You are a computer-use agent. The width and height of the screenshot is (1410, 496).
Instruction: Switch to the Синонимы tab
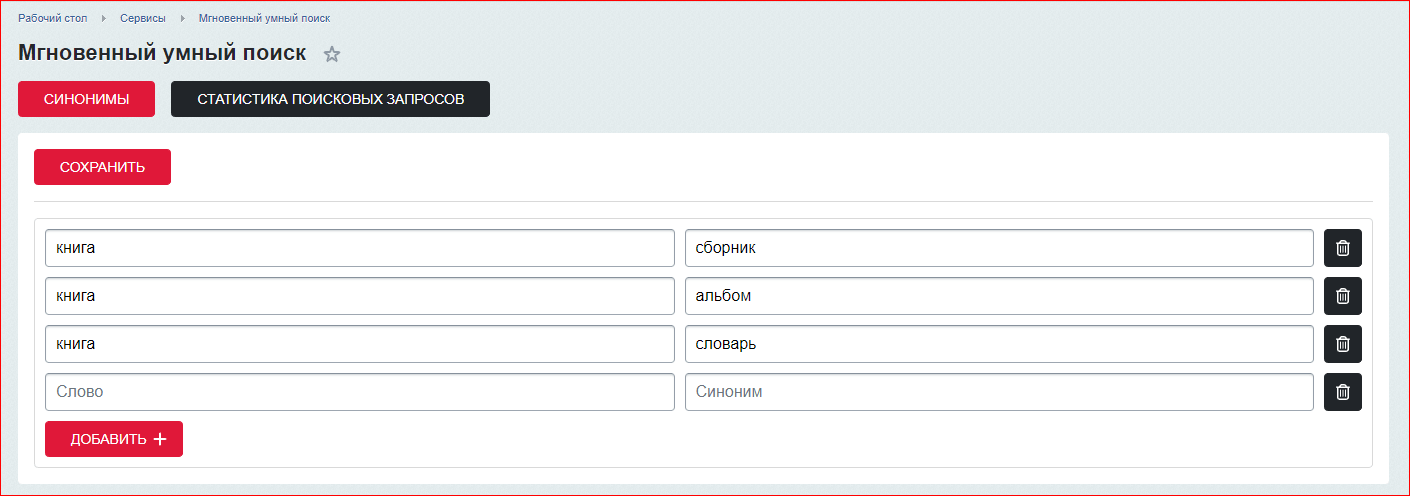click(86, 99)
